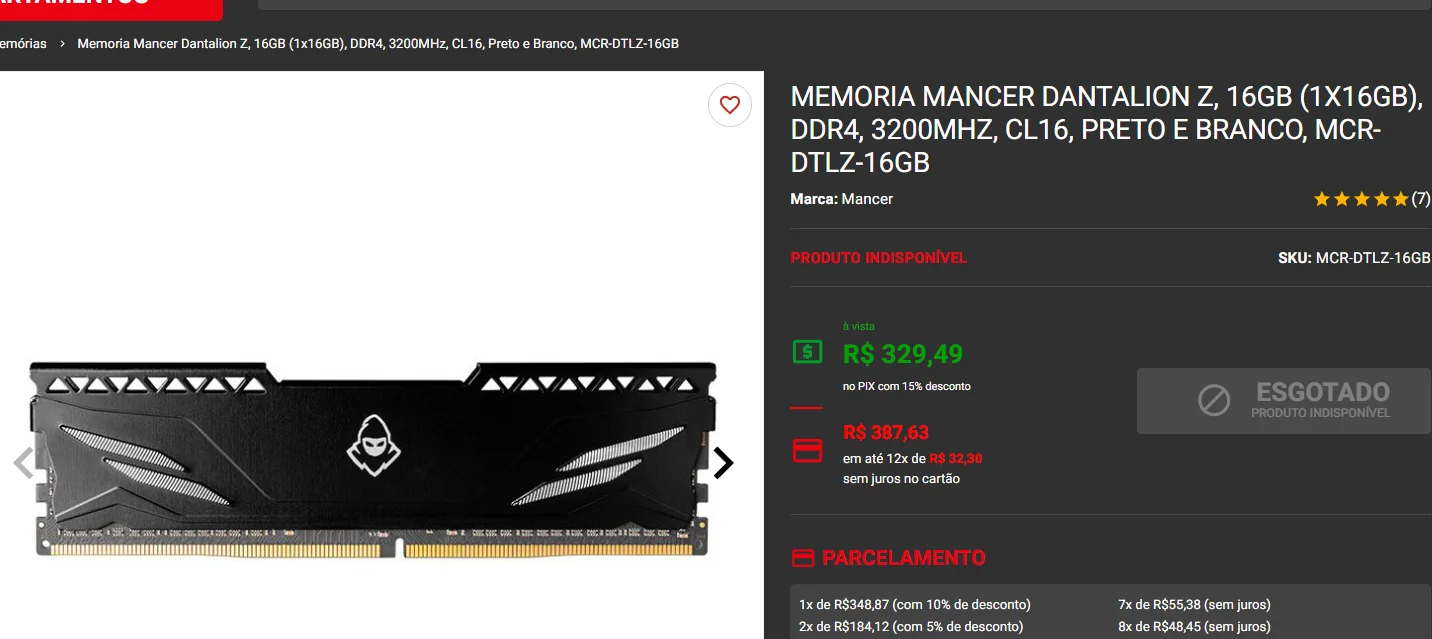Click the Mancer RAM product image
The width and height of the screenshot is (1432, 639).
tap(375, 460)
